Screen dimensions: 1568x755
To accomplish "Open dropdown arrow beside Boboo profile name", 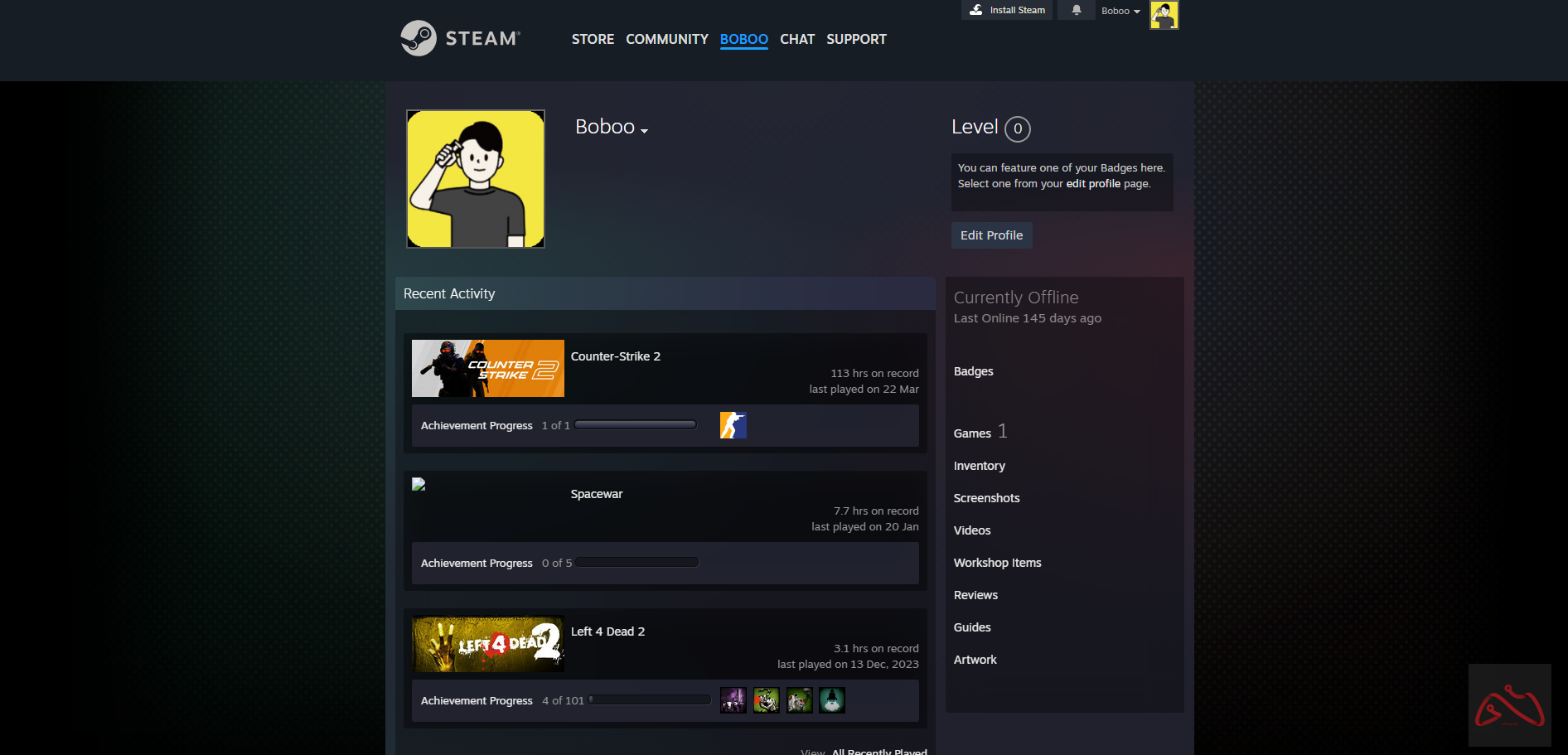I will point(644,131).
